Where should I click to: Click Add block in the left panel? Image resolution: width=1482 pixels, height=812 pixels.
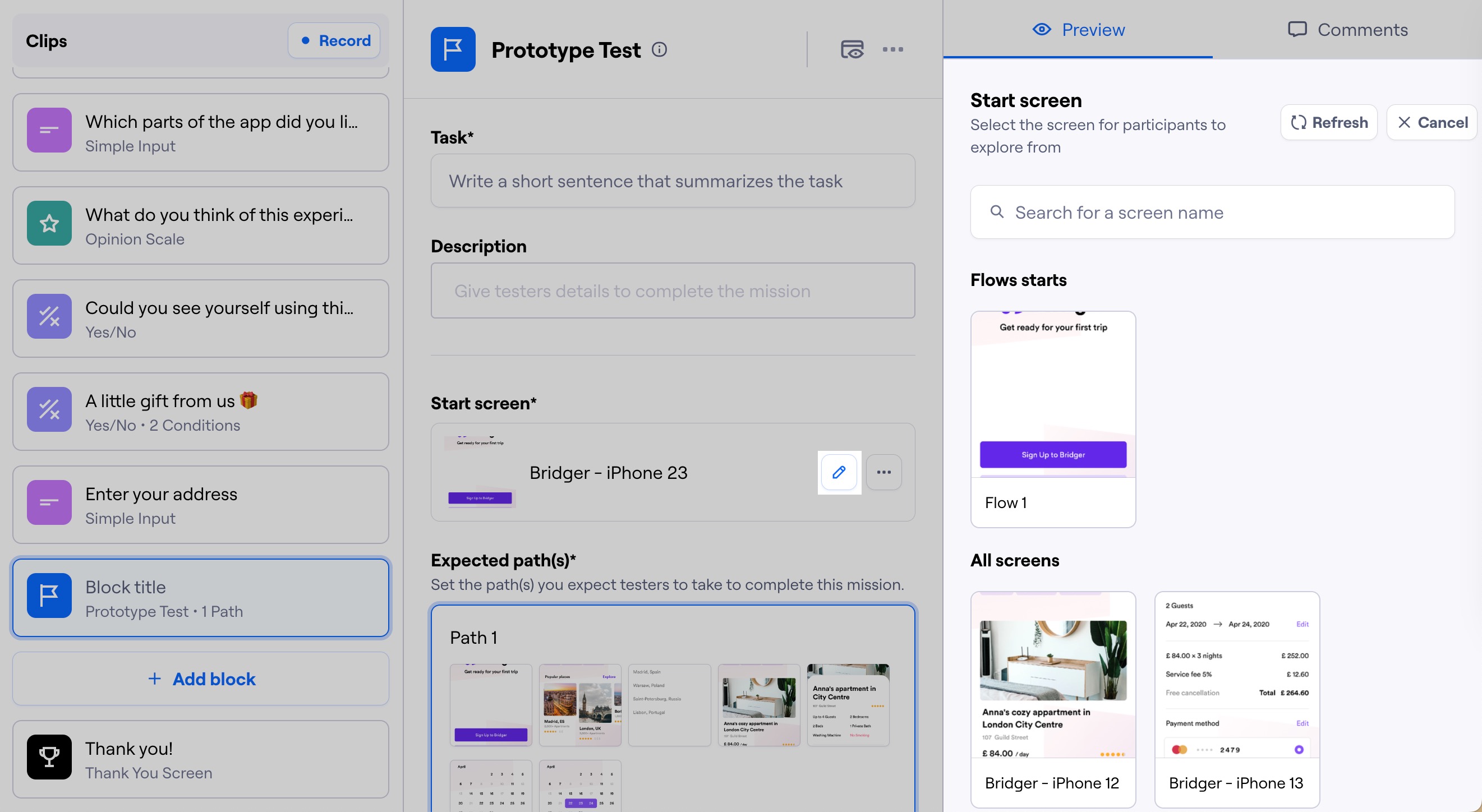pos(200,679)
